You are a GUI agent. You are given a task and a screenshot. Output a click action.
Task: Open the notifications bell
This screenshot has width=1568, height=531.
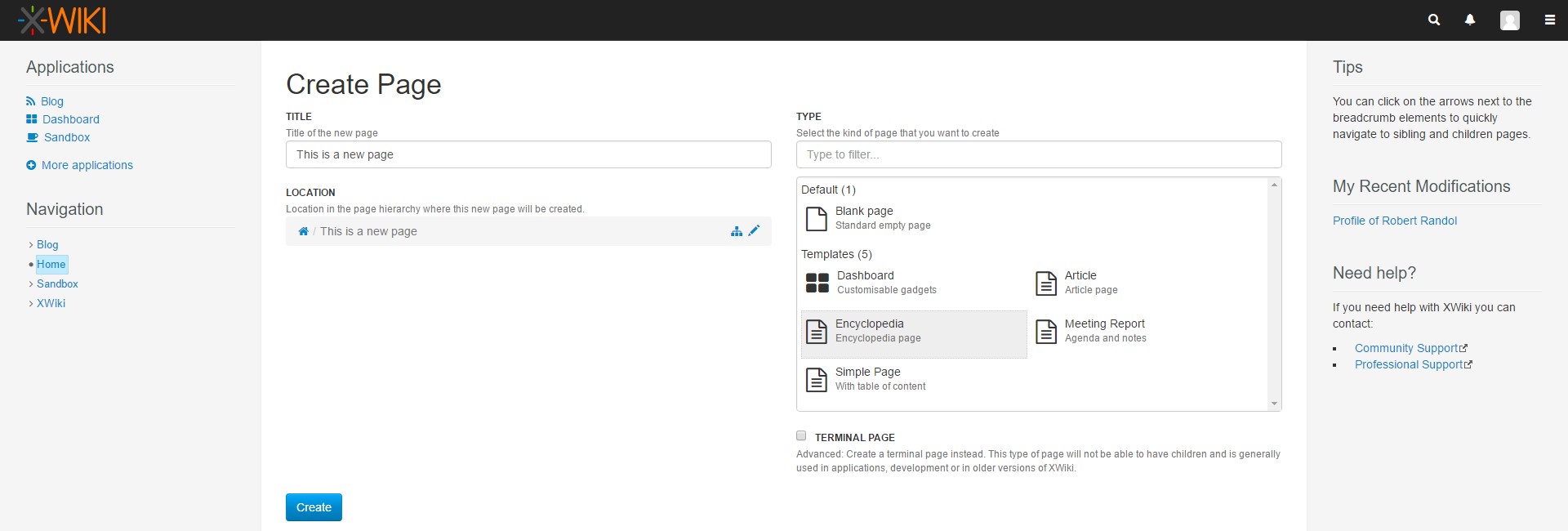1470,20
